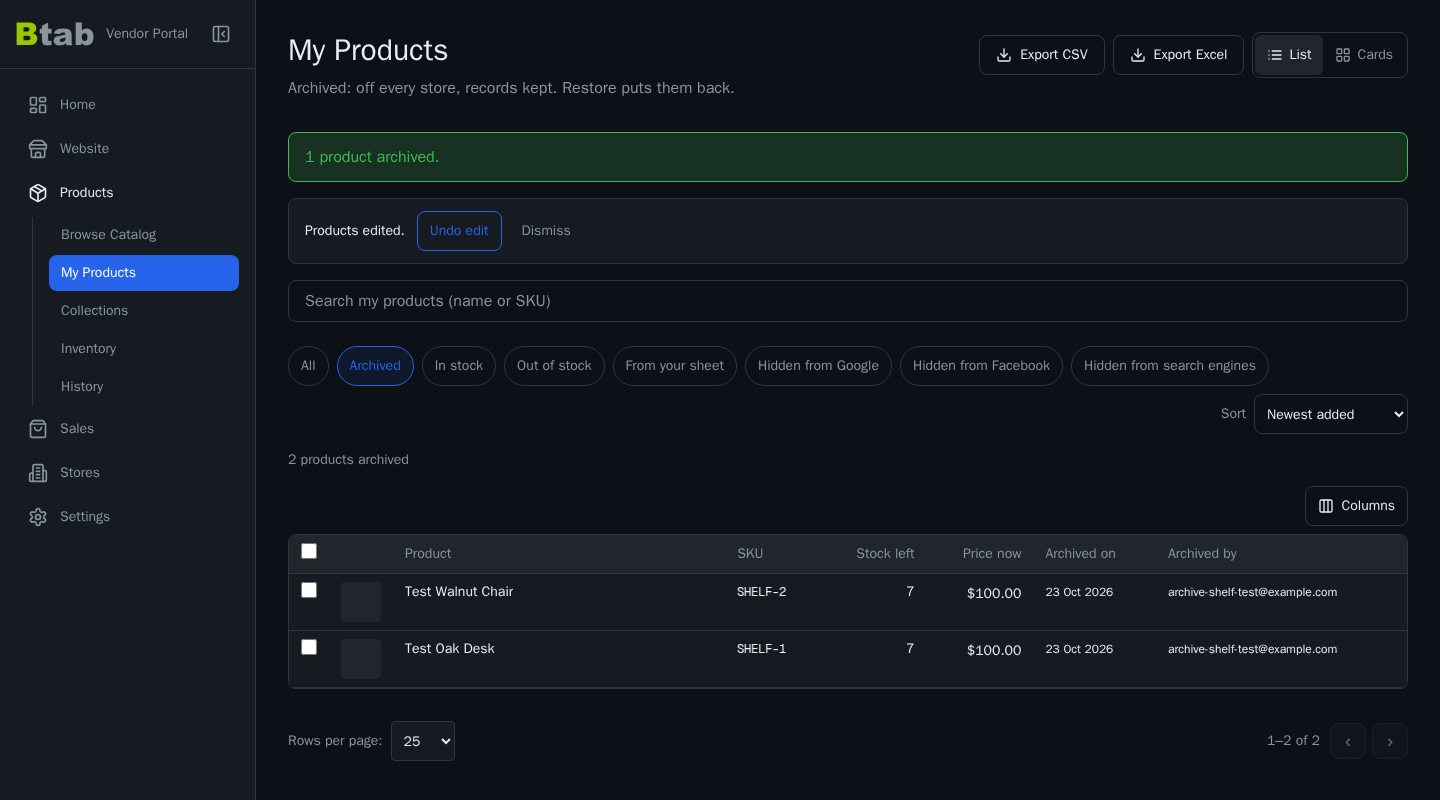Click the Stores building icon
The width and height of the screenshot is (1440, 800).
tap(38, 473)
